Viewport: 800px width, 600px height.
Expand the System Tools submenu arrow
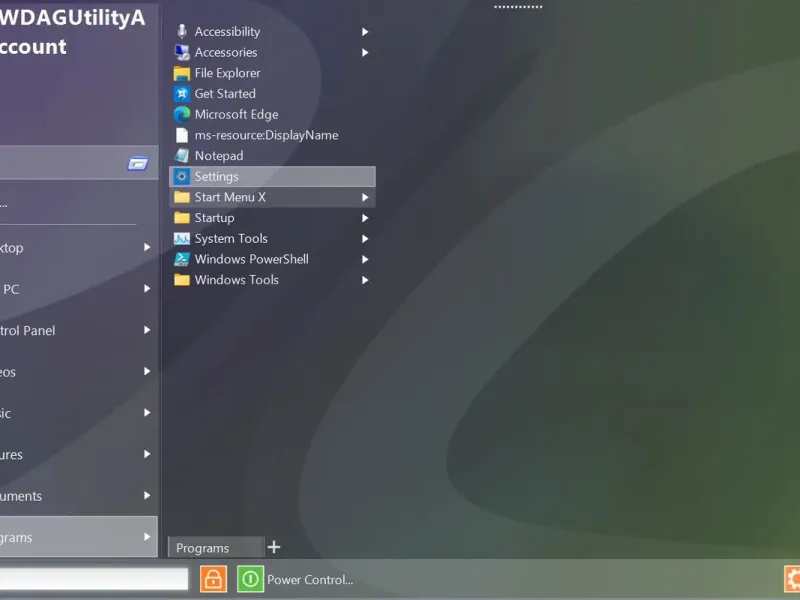pos(365,238)
